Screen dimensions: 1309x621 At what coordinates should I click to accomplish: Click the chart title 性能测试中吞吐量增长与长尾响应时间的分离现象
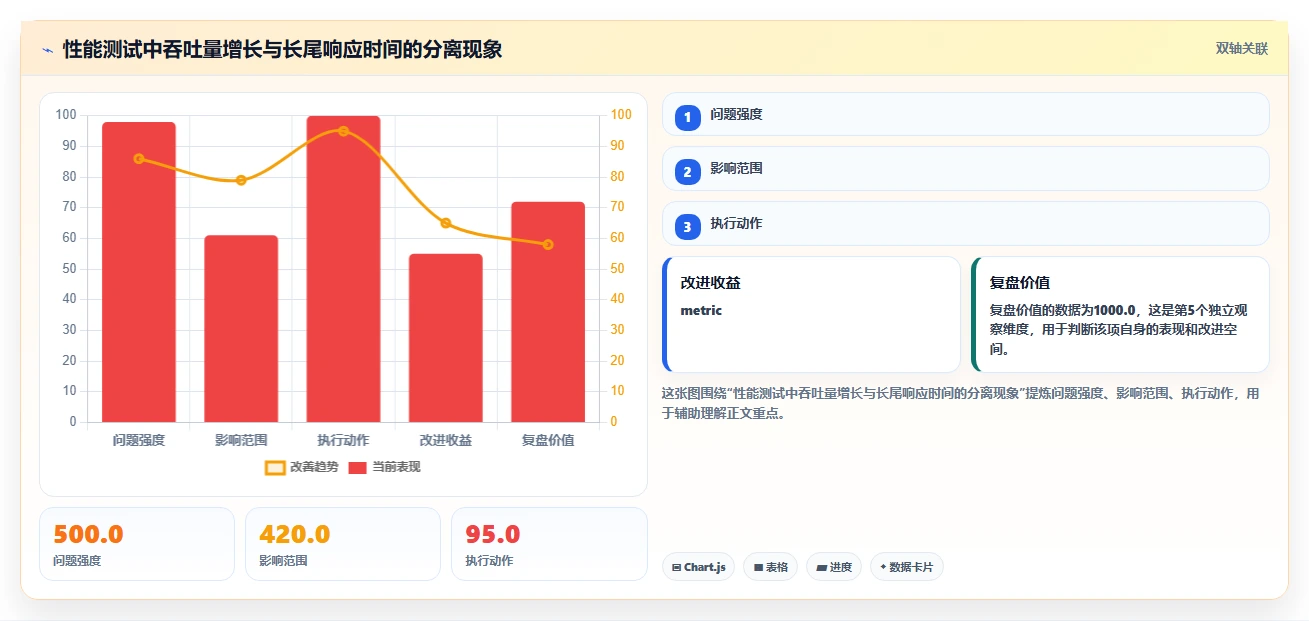282,49
